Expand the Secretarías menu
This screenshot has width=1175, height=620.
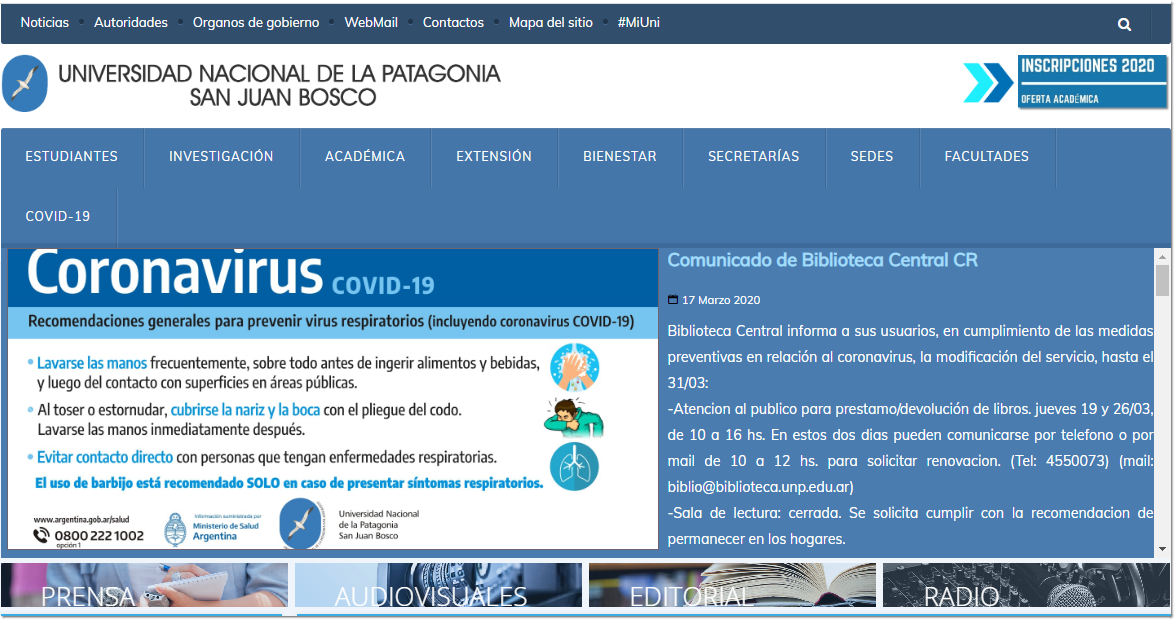point(753,156)
